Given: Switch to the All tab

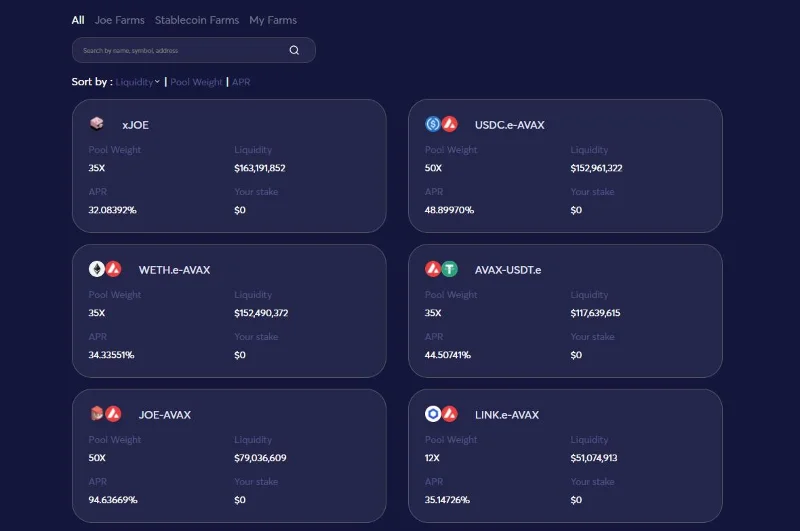Looking at the screenshot, I should 78,20.
